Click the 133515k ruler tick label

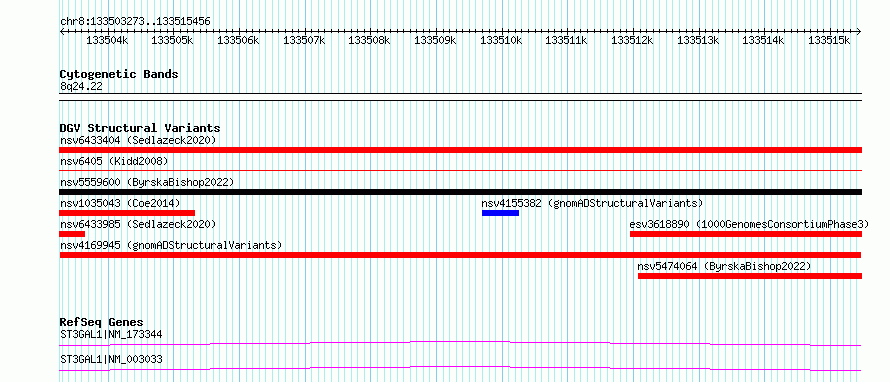coord(829,40)
